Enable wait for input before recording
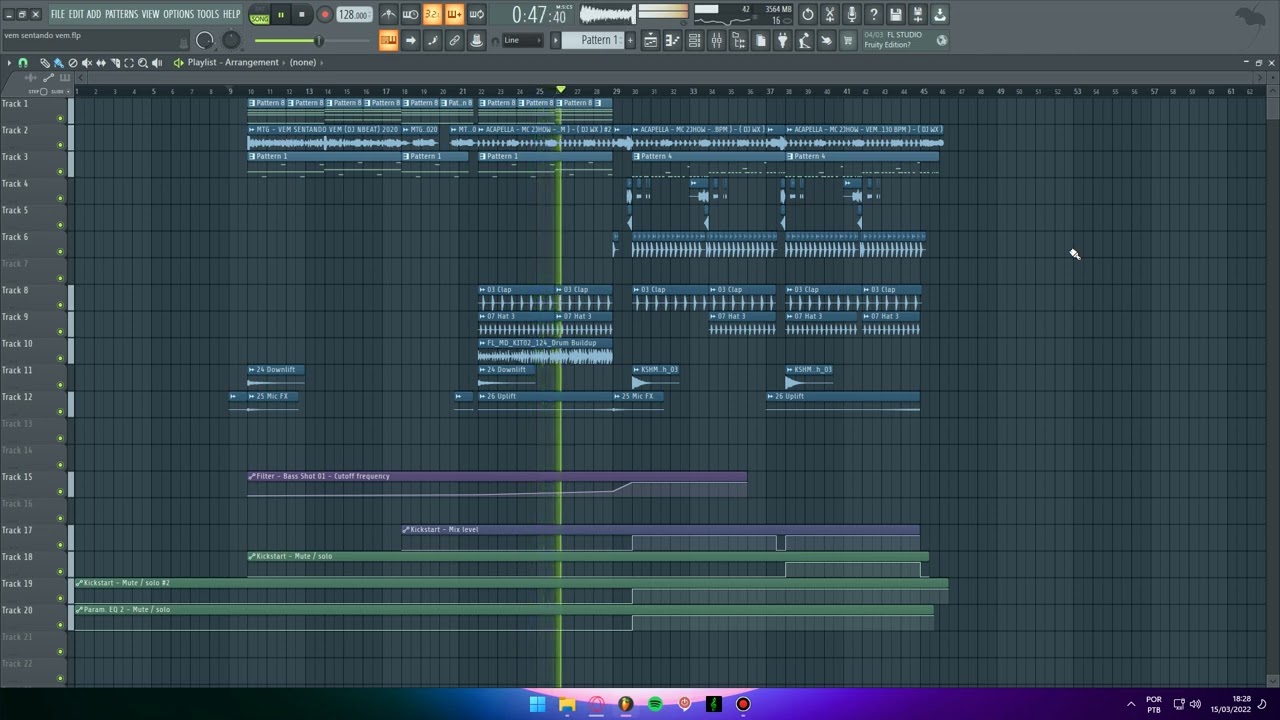This screenshot has width=1280, height=720. (x=410, y=14)
